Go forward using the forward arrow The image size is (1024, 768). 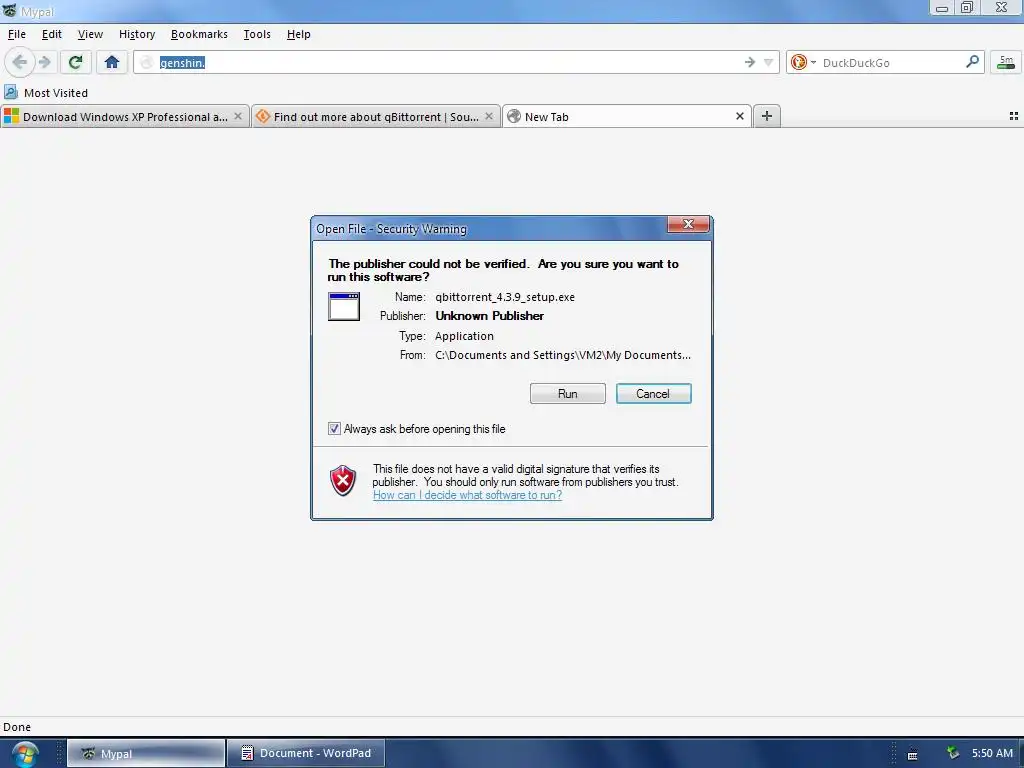pos(44,62)
